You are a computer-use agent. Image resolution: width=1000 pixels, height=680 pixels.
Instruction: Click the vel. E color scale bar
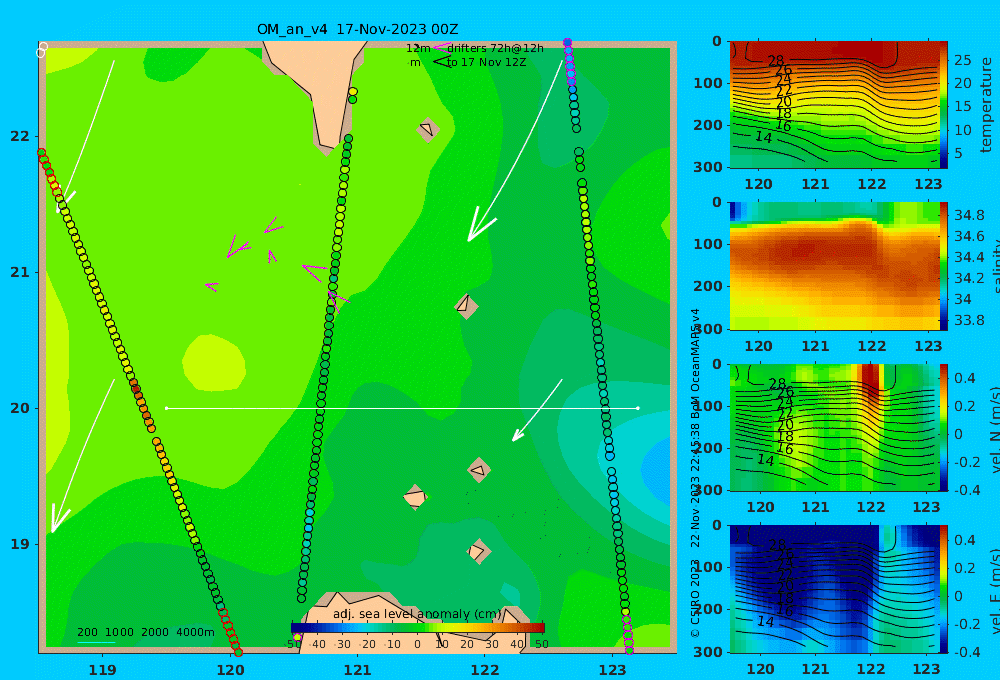click(x=944, y=589)
